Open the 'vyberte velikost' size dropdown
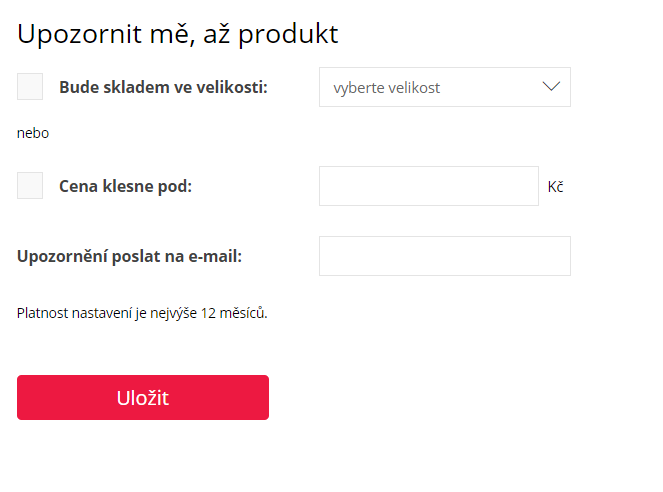Image resolution: width=663 pixels, height=492 pixels. point(444,87)
